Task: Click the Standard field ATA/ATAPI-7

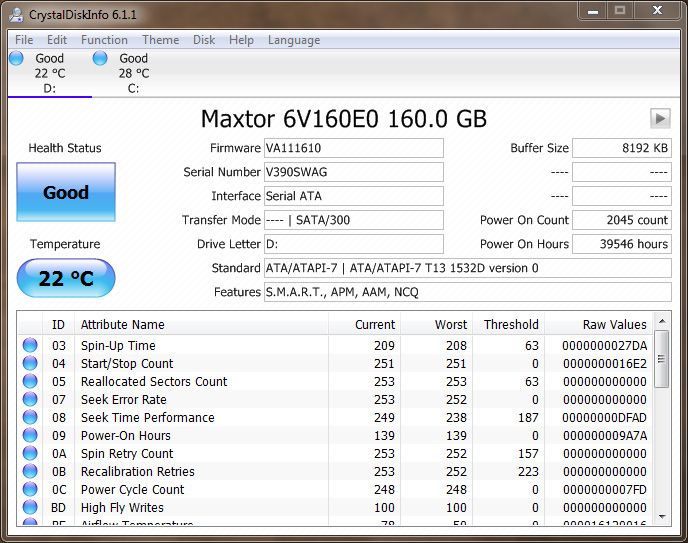Action: [468, 268]
